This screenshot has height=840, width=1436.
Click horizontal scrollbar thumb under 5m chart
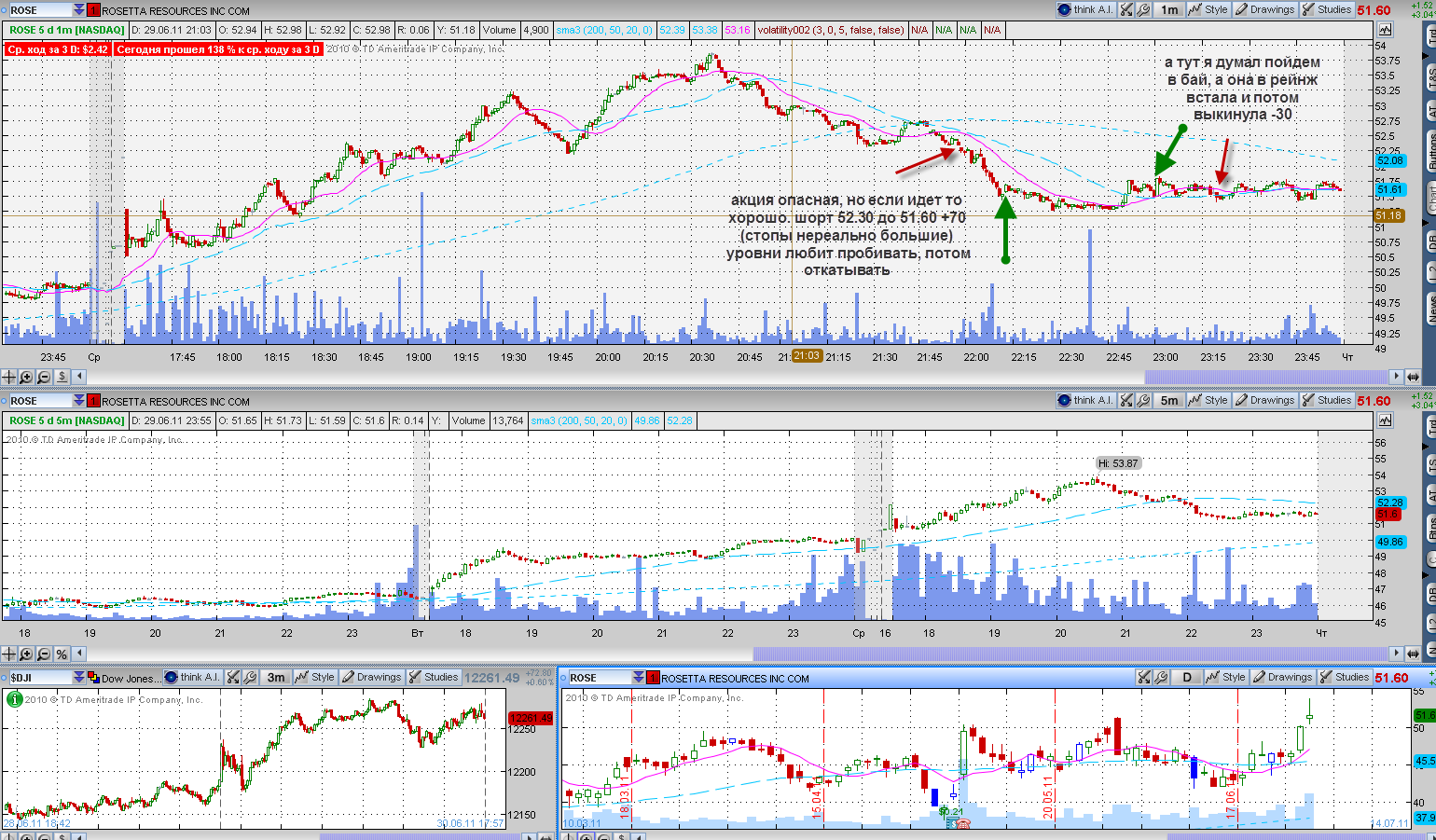pos(1070,654)
